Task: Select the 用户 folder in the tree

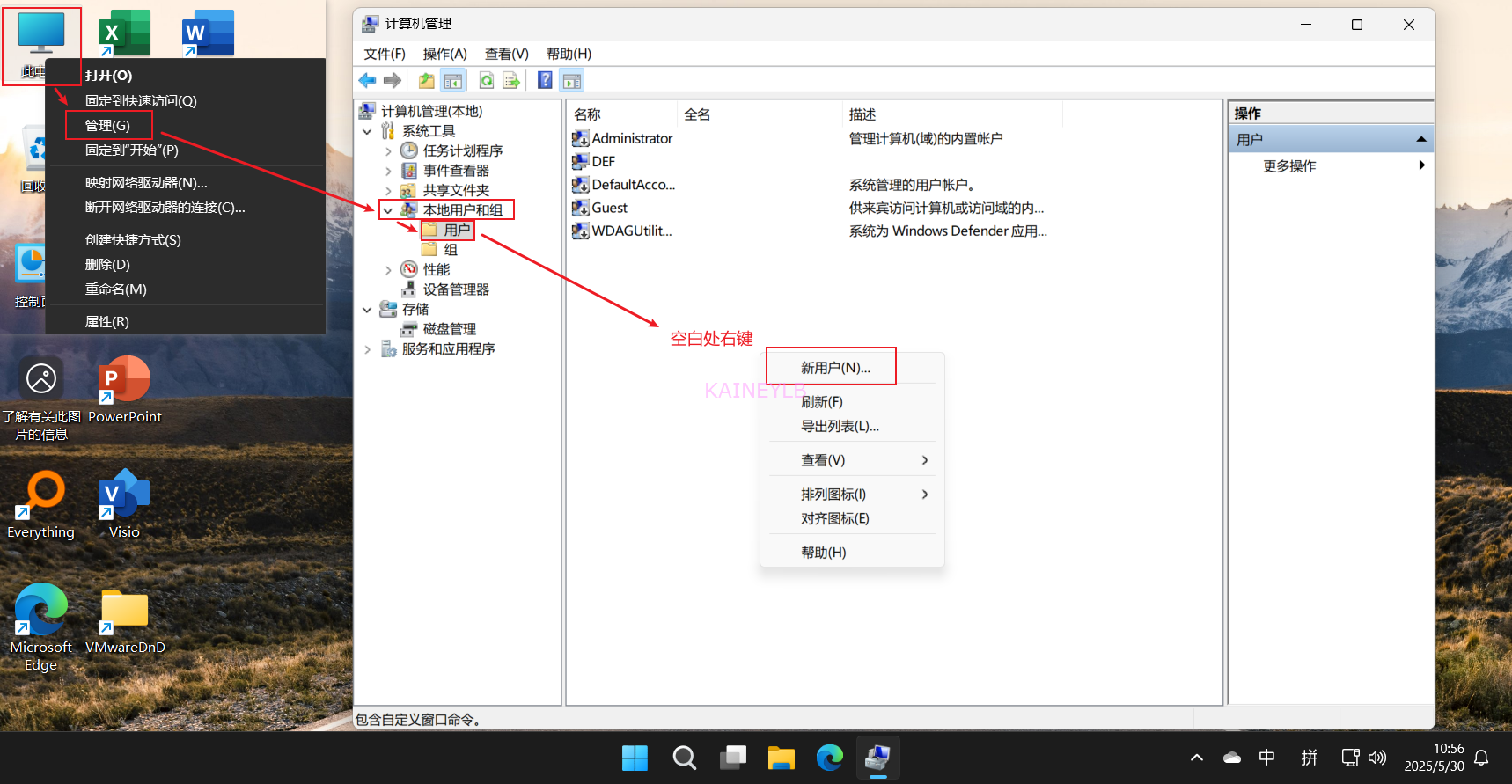Action: pyautogui.click(x=448, y=231)
